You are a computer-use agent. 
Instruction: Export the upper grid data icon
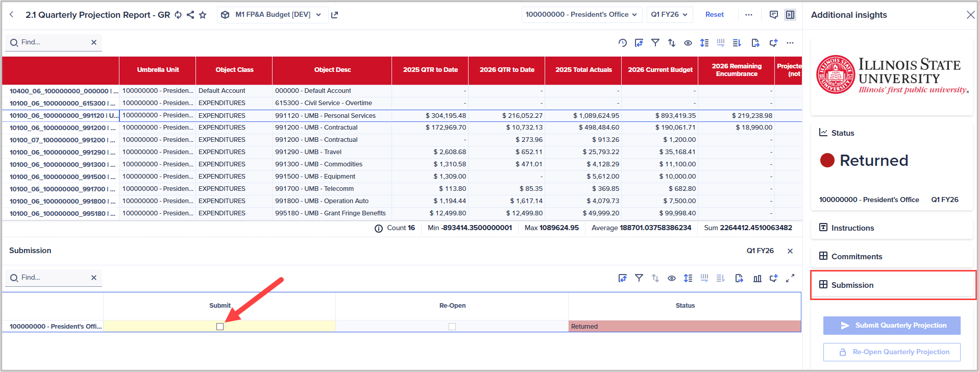pyautogui.click(x=755, y=42)
